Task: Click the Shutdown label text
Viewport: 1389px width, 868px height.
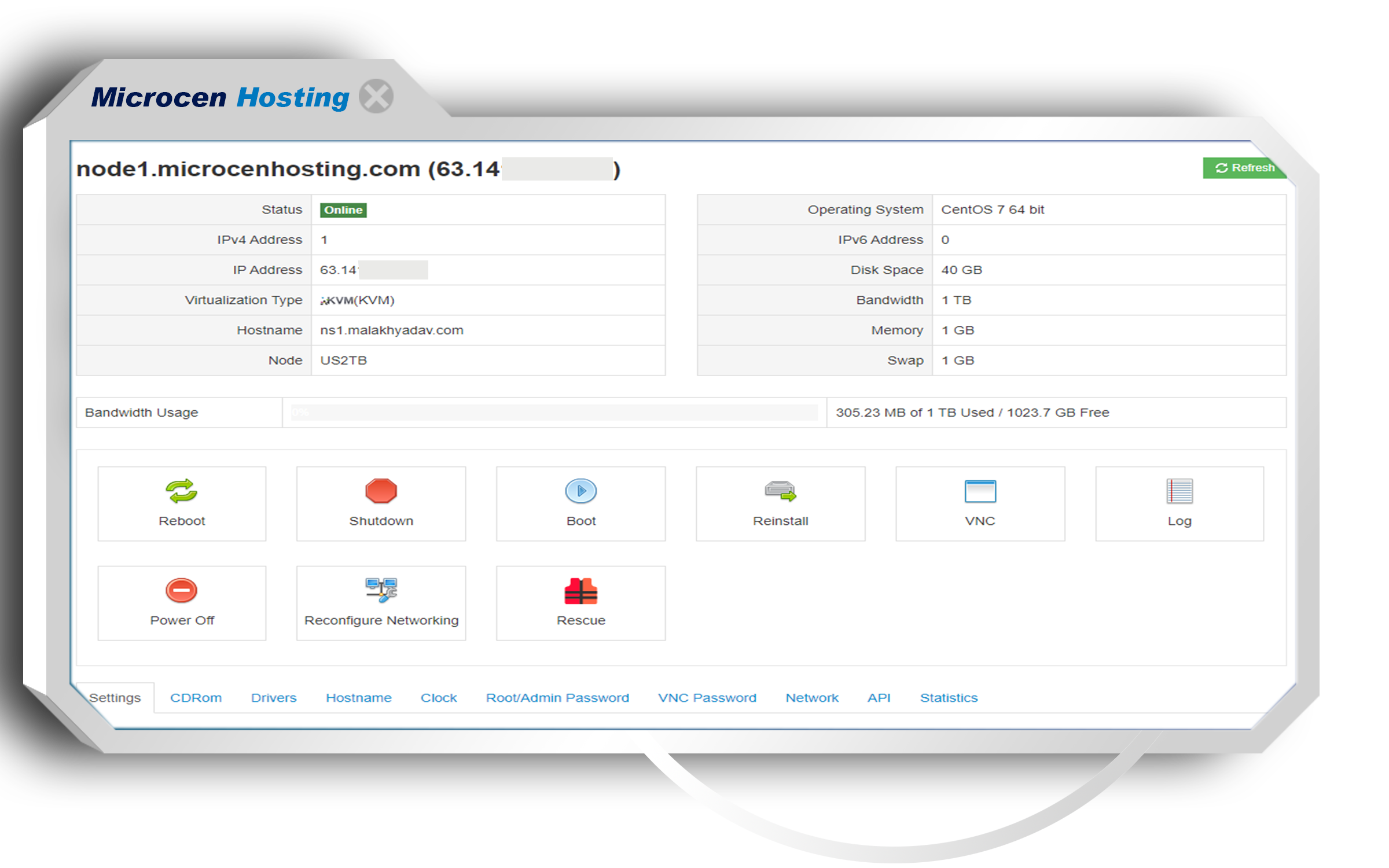Action: [x=381, y=521]
